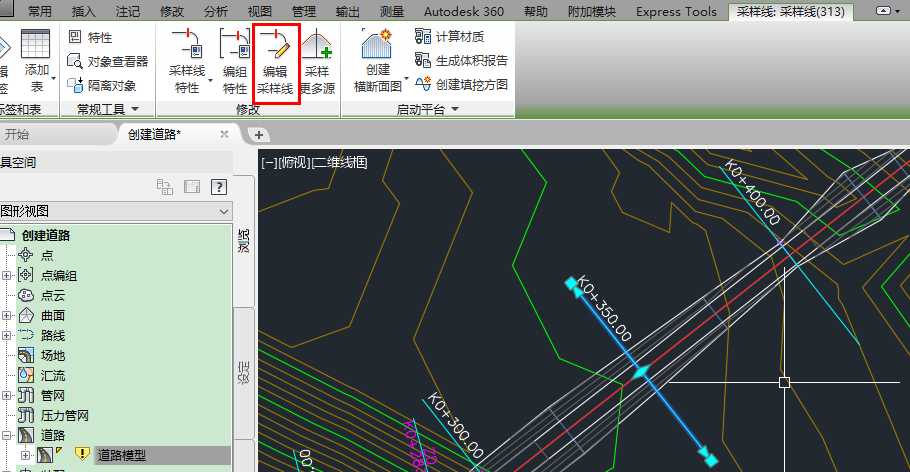Click 创建填挖方图 mass haul diagram

pyautogui.click(x=461, y=84)
